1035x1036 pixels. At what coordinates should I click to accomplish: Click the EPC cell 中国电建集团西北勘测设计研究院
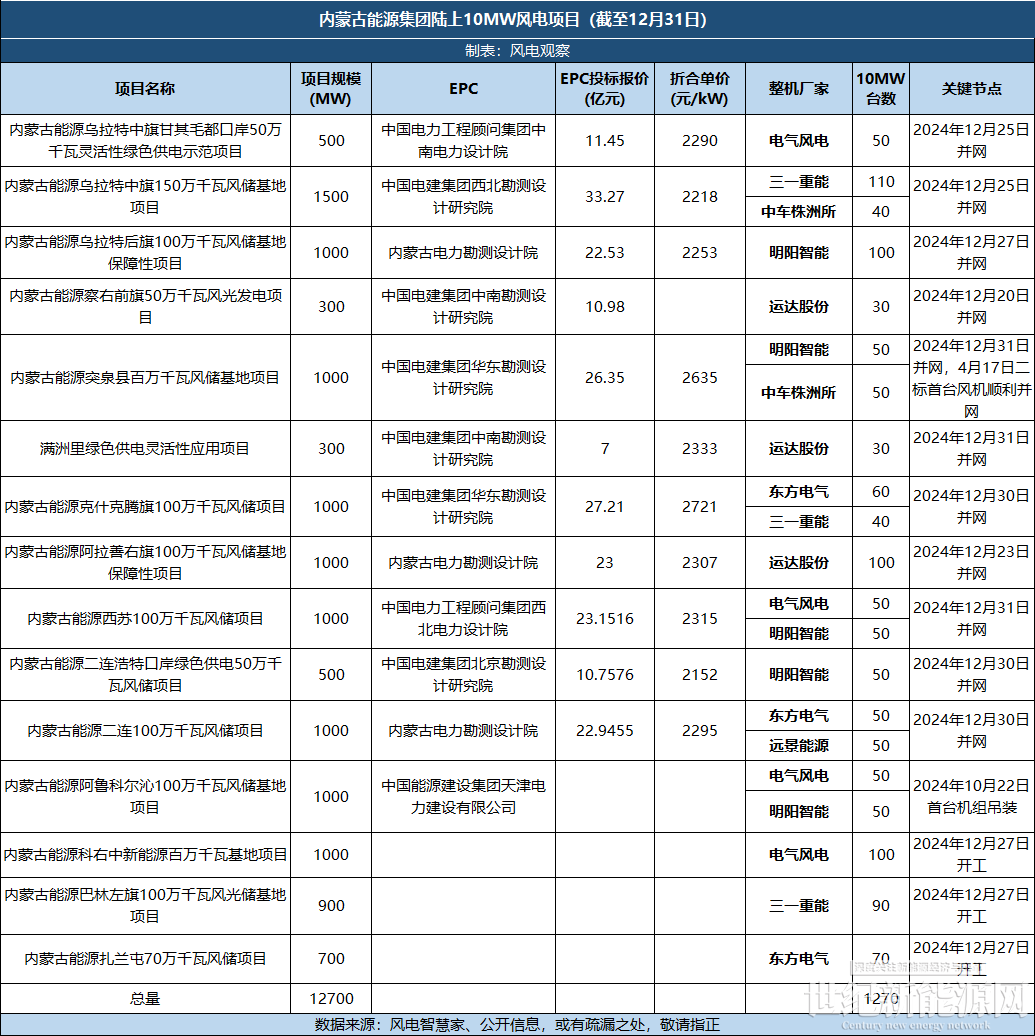click(x=463, y=196)
